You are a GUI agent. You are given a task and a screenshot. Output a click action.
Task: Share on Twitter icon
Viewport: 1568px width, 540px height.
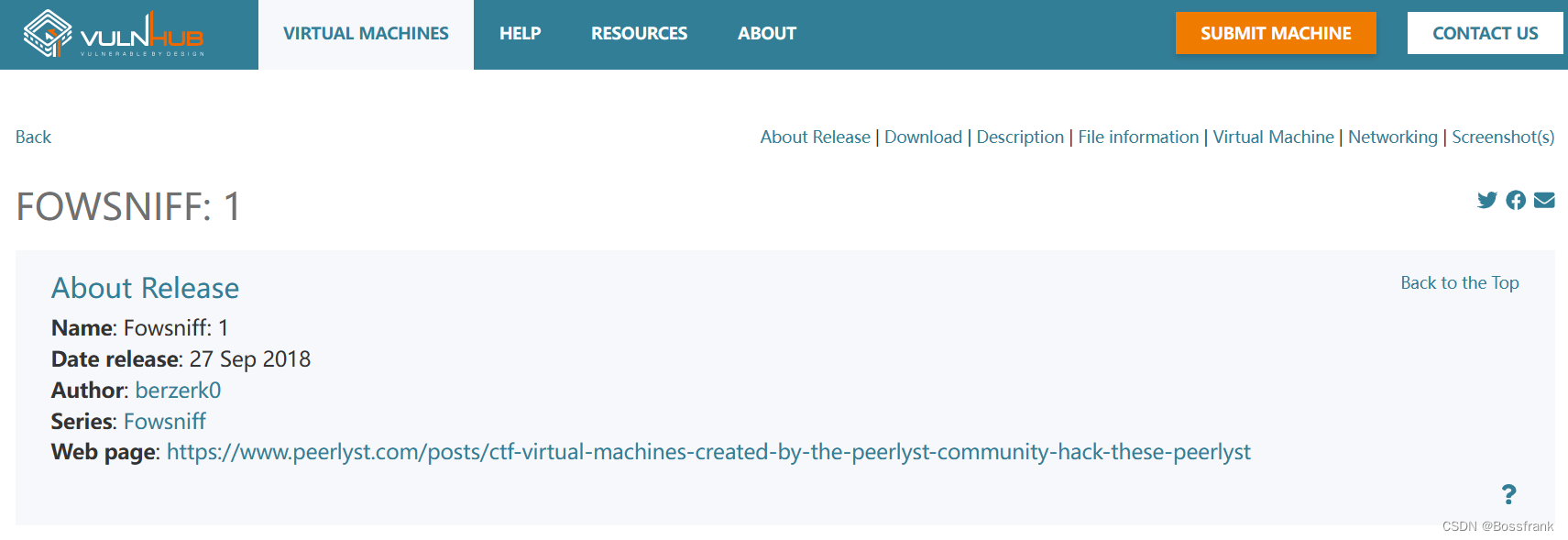1486,200
